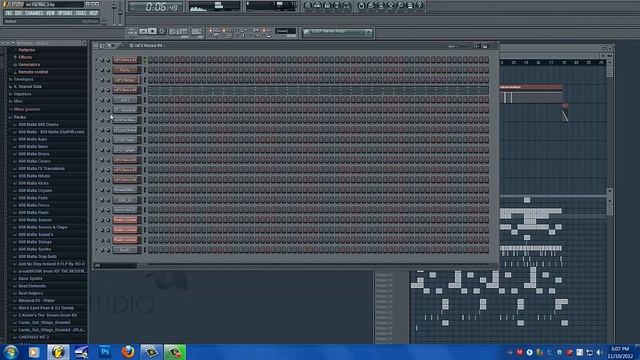640x360 pixels.
Task: Open the 808 Mafia 808 Drums folder
Action: 38,124
